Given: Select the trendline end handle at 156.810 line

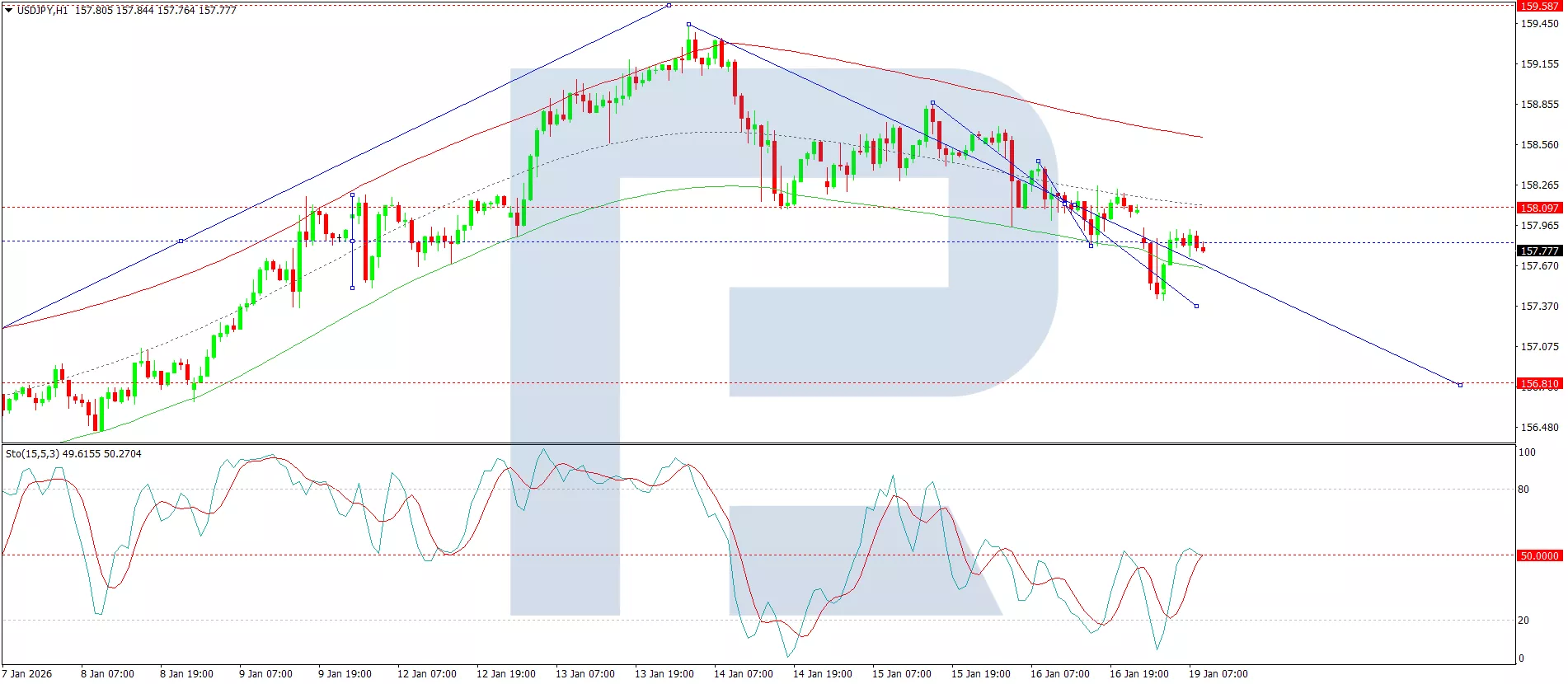Looking at the screenshot, I should point(1460,385).
